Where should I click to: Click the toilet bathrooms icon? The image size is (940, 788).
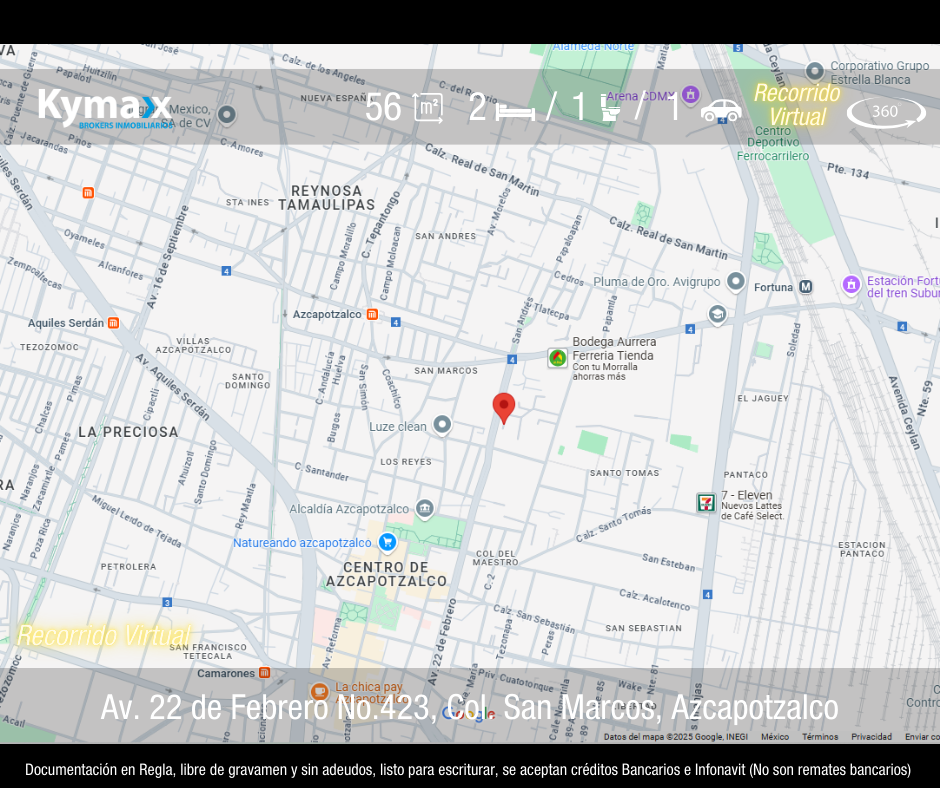[610, 109]
